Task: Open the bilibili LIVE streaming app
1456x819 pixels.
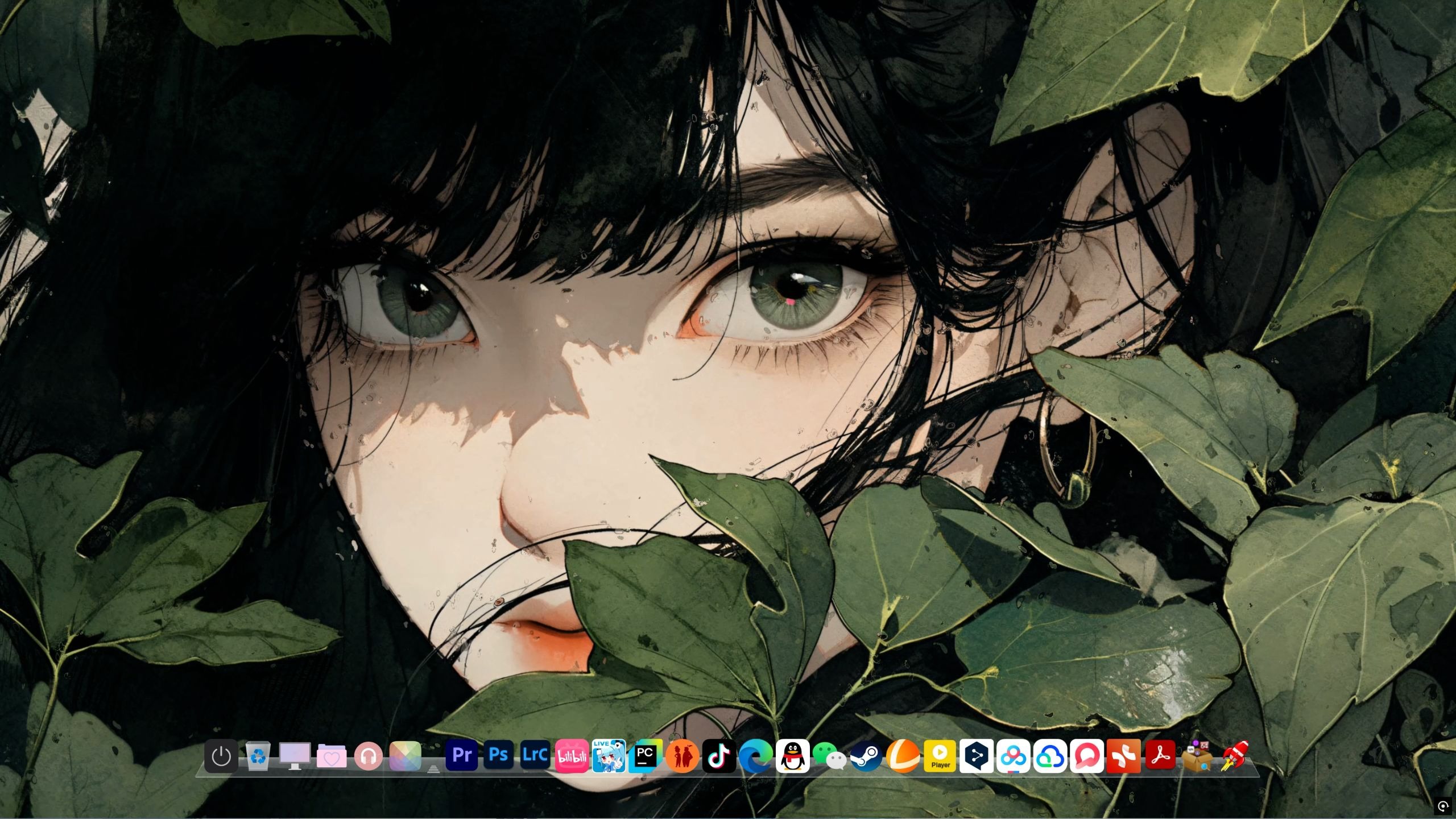Action: (609, 756)
